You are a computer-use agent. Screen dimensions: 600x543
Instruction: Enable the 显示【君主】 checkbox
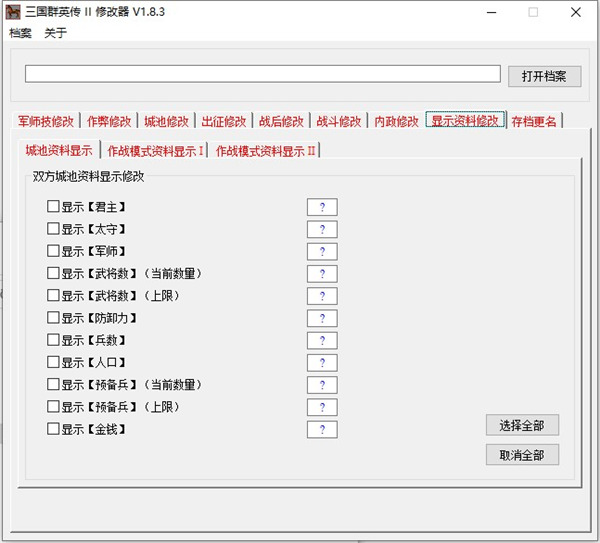click(x=53, y=207)
